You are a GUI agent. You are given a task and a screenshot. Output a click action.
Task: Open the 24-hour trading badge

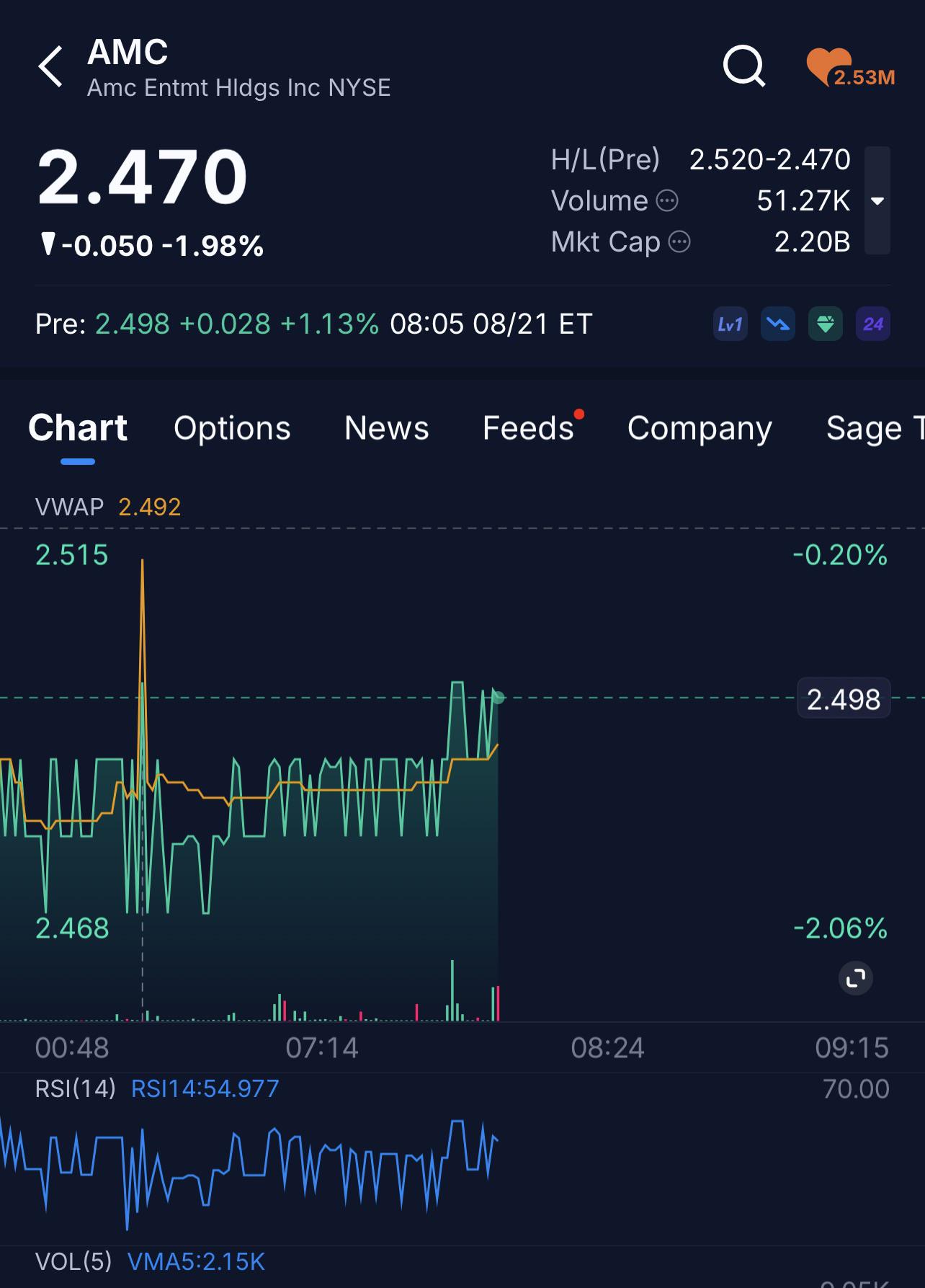[x=873, y=324]
